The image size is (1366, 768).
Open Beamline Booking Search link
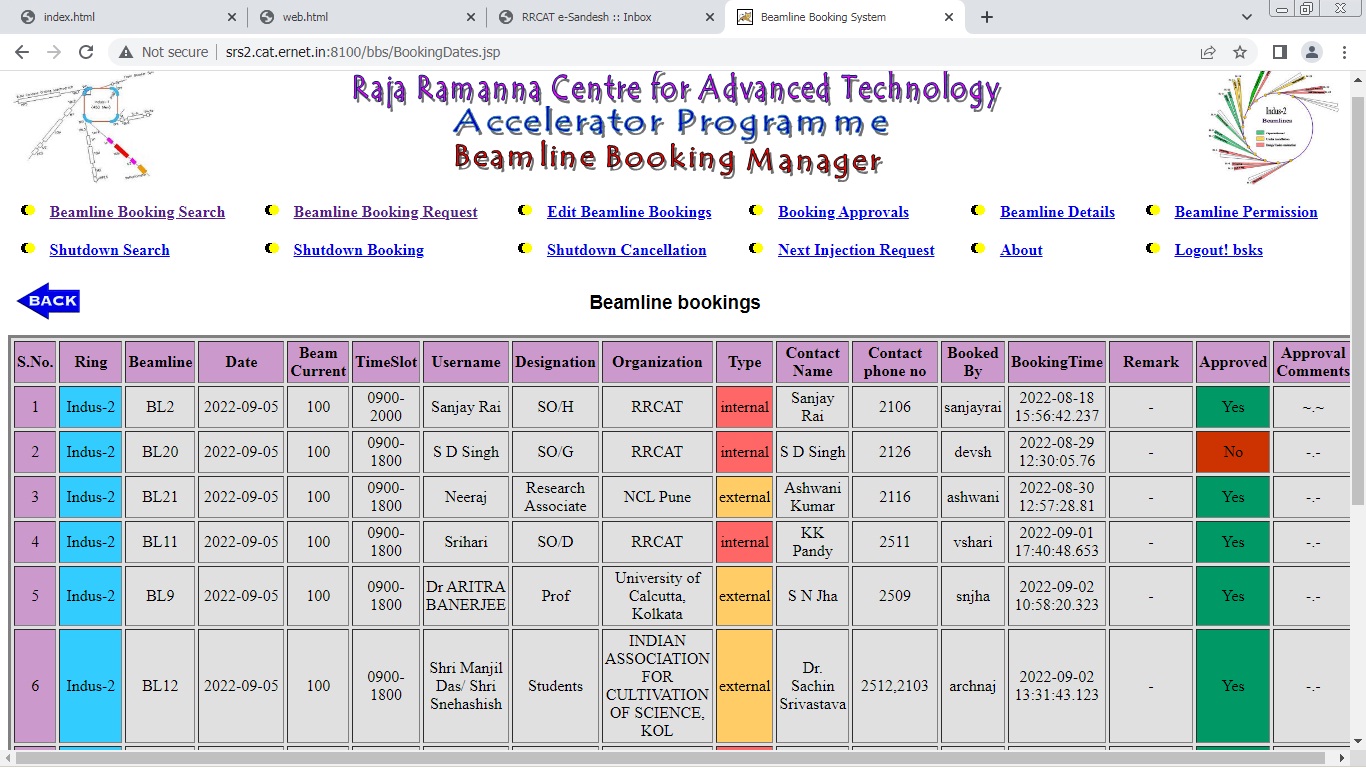pos(137,212)
